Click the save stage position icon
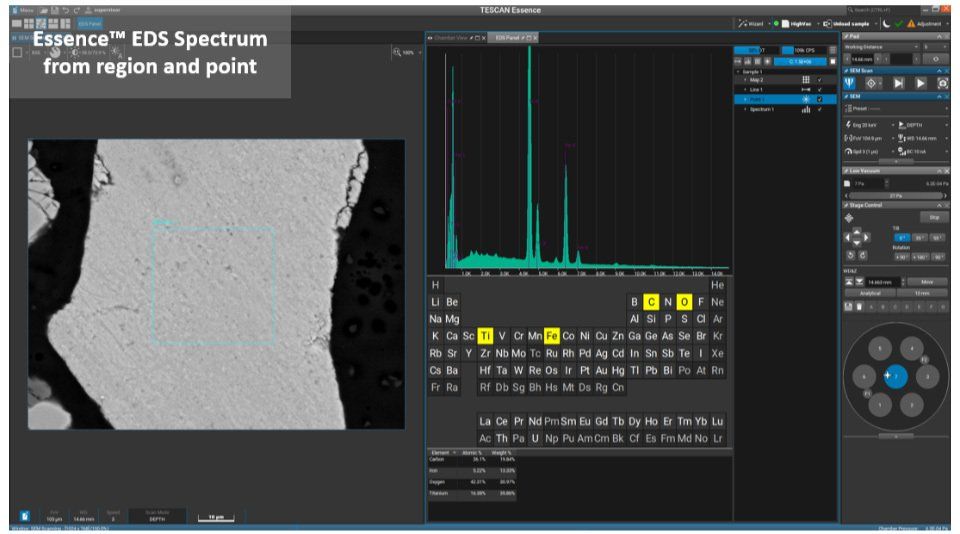The height and width of the screenshot is (534, 960). point(849,306)
